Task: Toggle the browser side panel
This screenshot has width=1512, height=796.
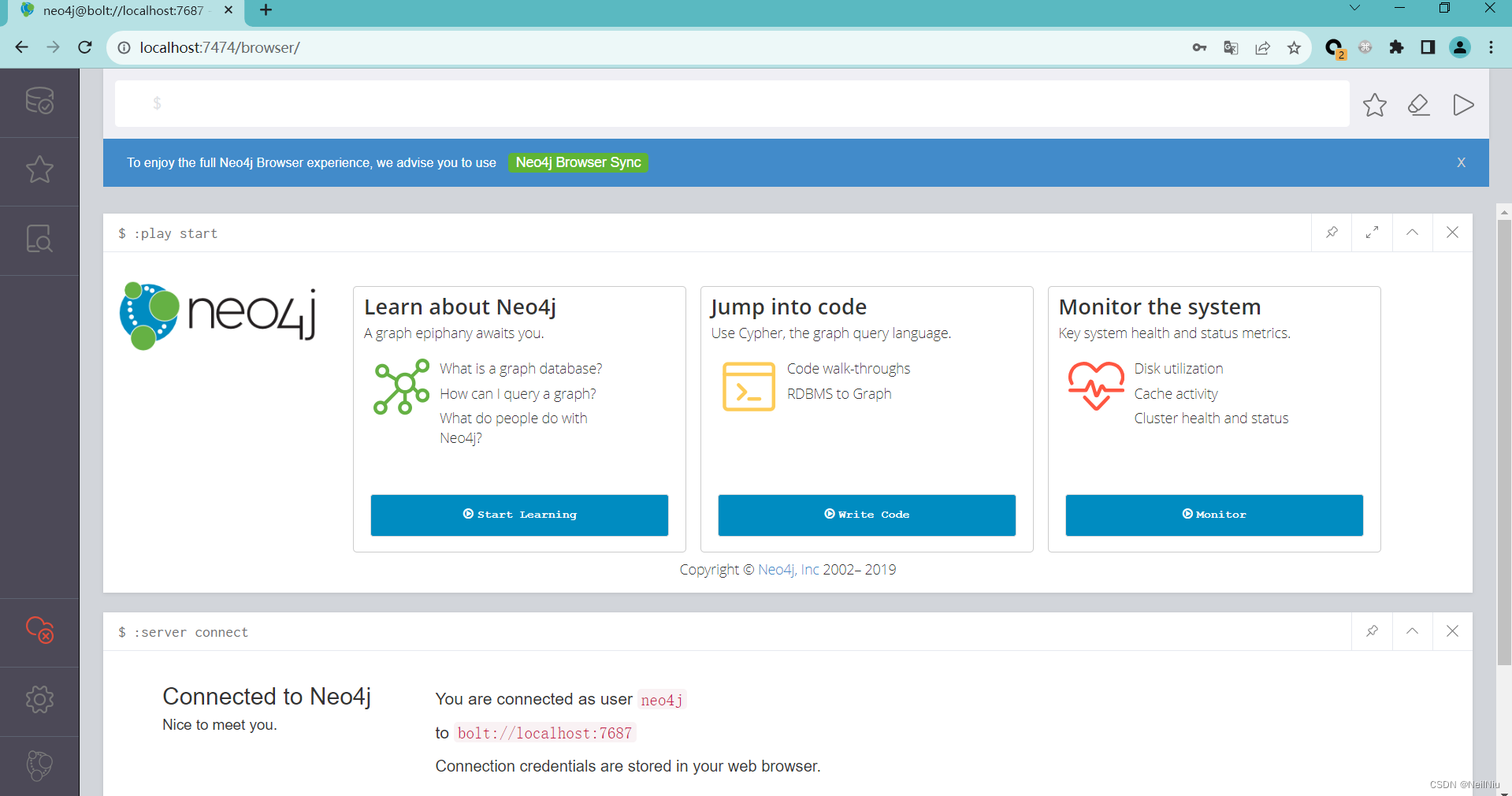Action: click(x=1428, y=47)
